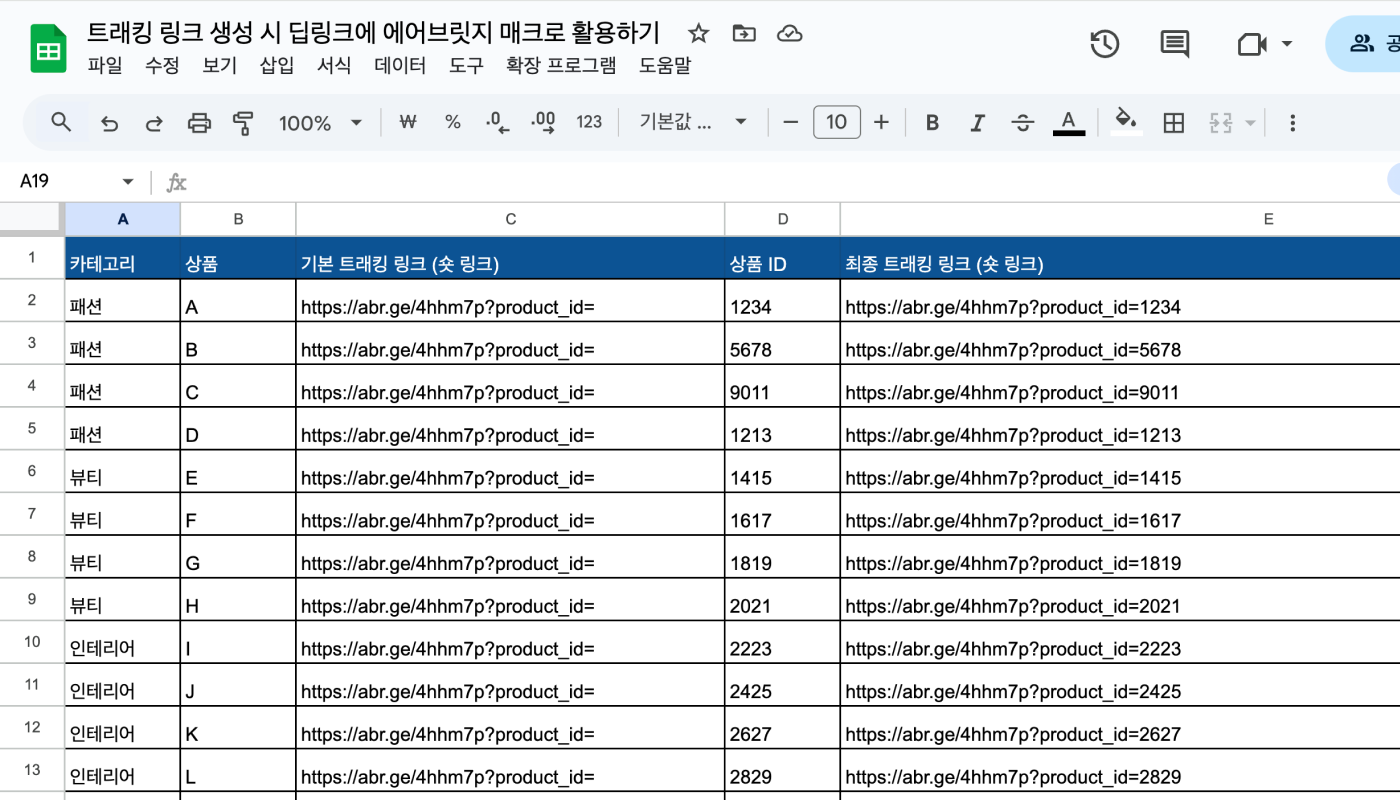The height and width of the screenshot is (800, 1400).
Task: Expand the merge cells dropdown arrow
Action: click(x=1250, y=123)
